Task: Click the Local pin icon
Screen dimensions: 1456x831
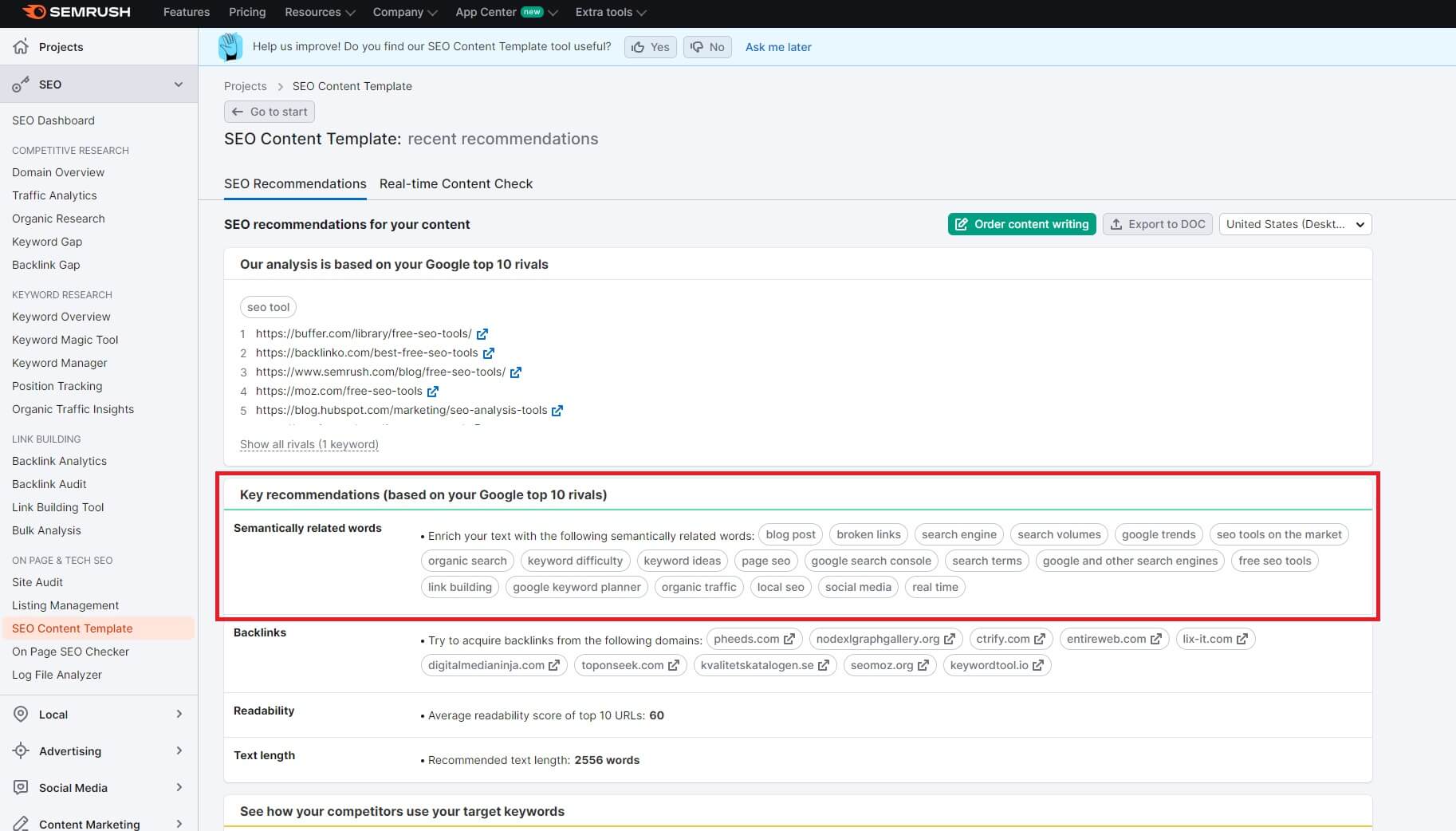Action: (21, 714)
